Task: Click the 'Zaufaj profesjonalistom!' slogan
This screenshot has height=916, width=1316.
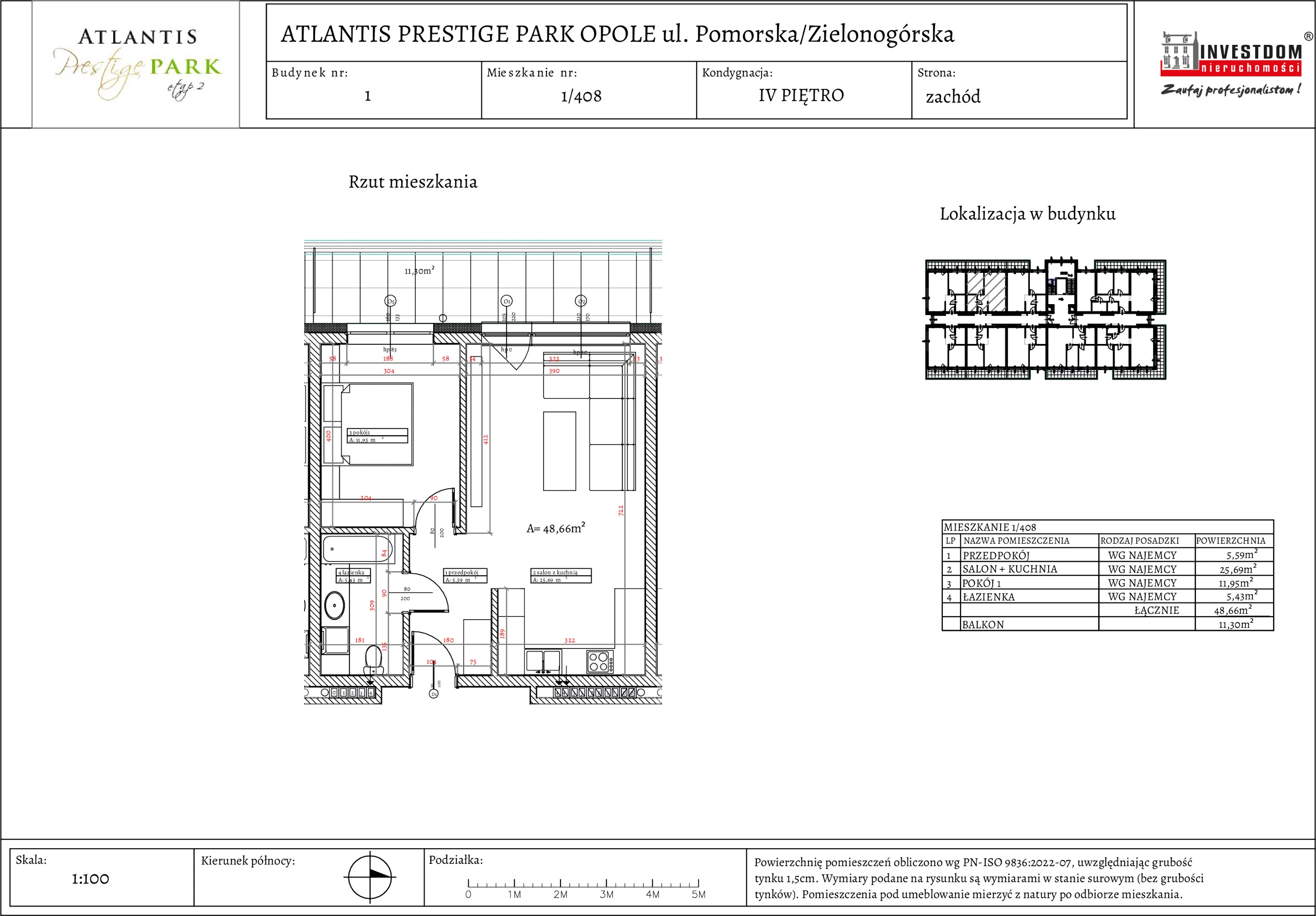Action: tap(1230, 89)
